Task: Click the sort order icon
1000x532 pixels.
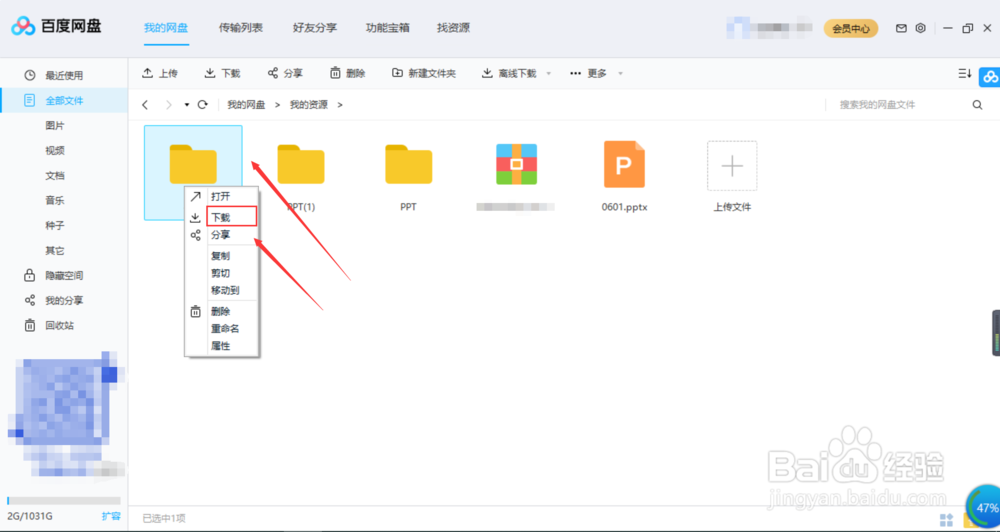Action: point(965,74)
